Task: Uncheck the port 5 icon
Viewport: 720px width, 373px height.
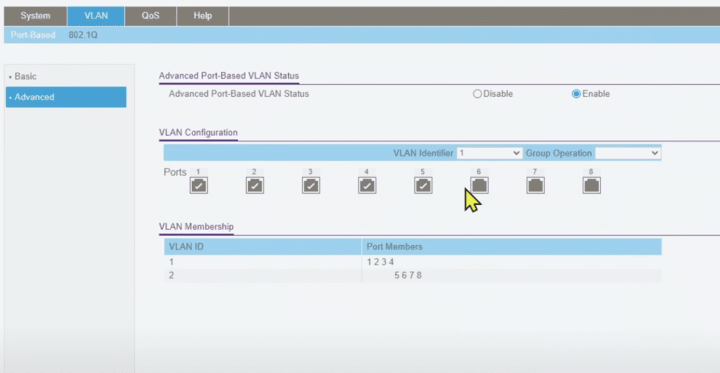Action: 423,185
